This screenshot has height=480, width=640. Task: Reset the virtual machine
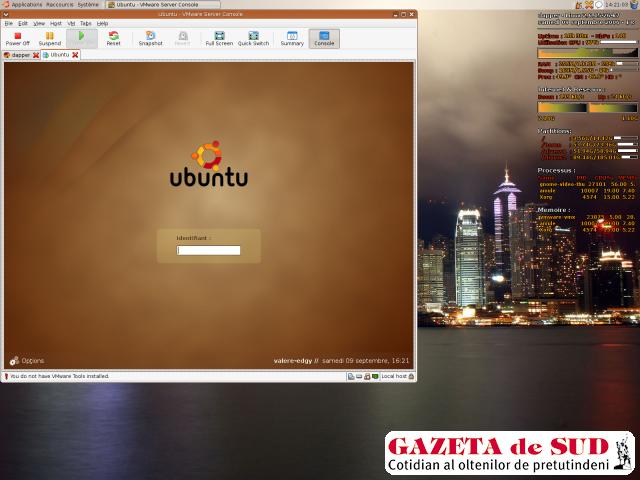[x=113, y=39]
